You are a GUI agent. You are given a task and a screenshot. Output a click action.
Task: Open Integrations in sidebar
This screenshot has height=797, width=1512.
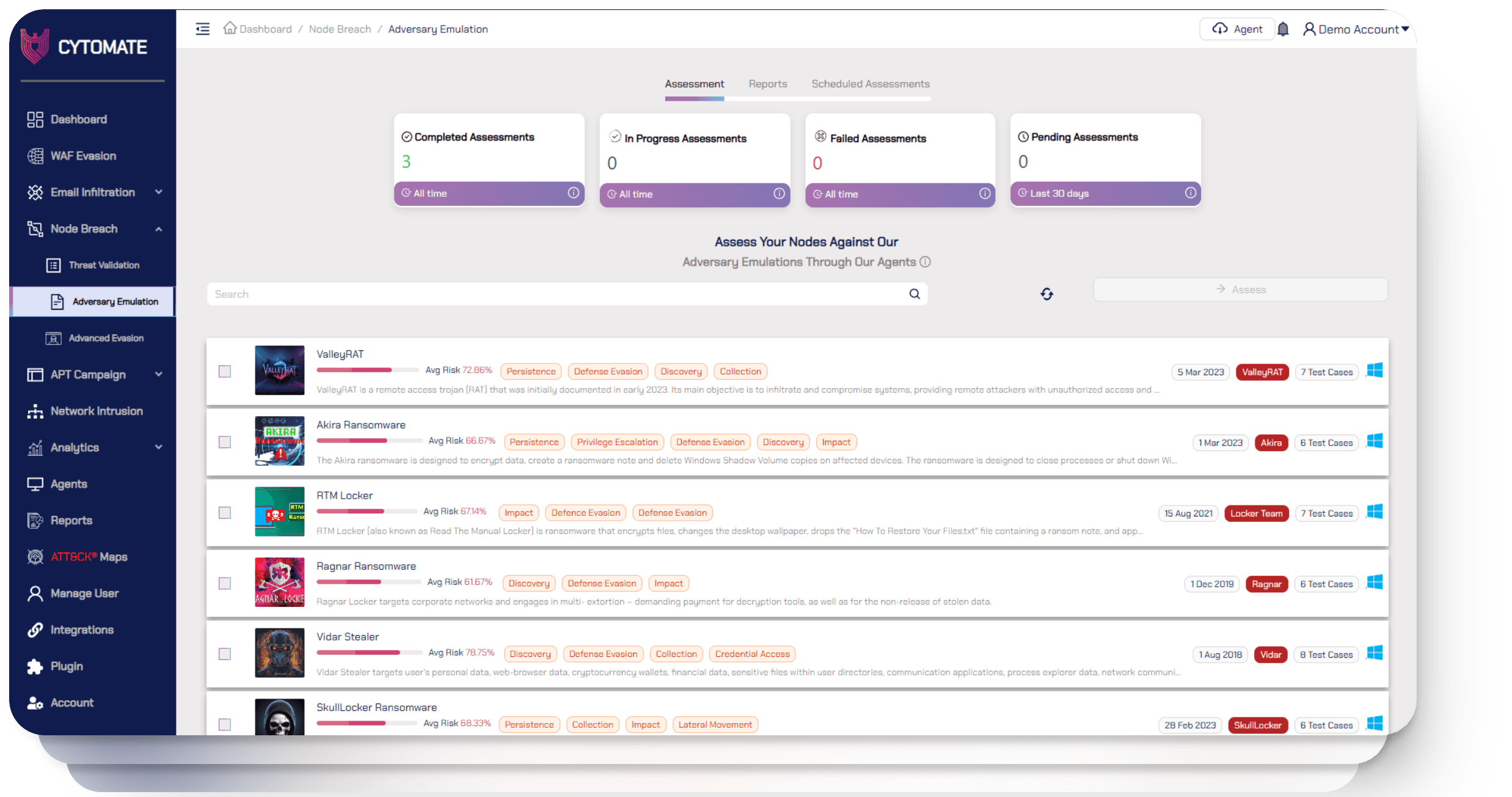click(70, 630)
